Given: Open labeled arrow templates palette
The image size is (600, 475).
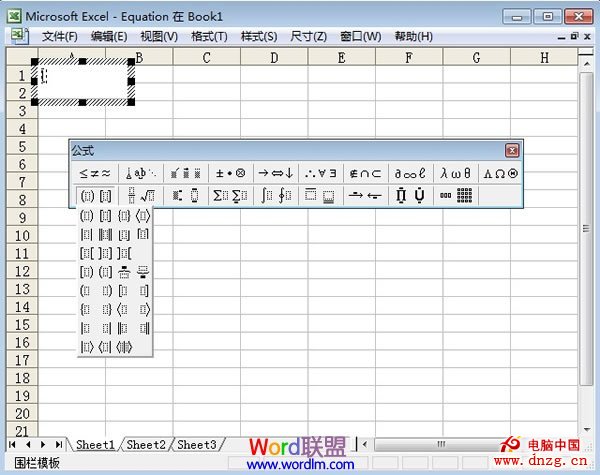Looking at the screenshot, I should click(365, 196).
